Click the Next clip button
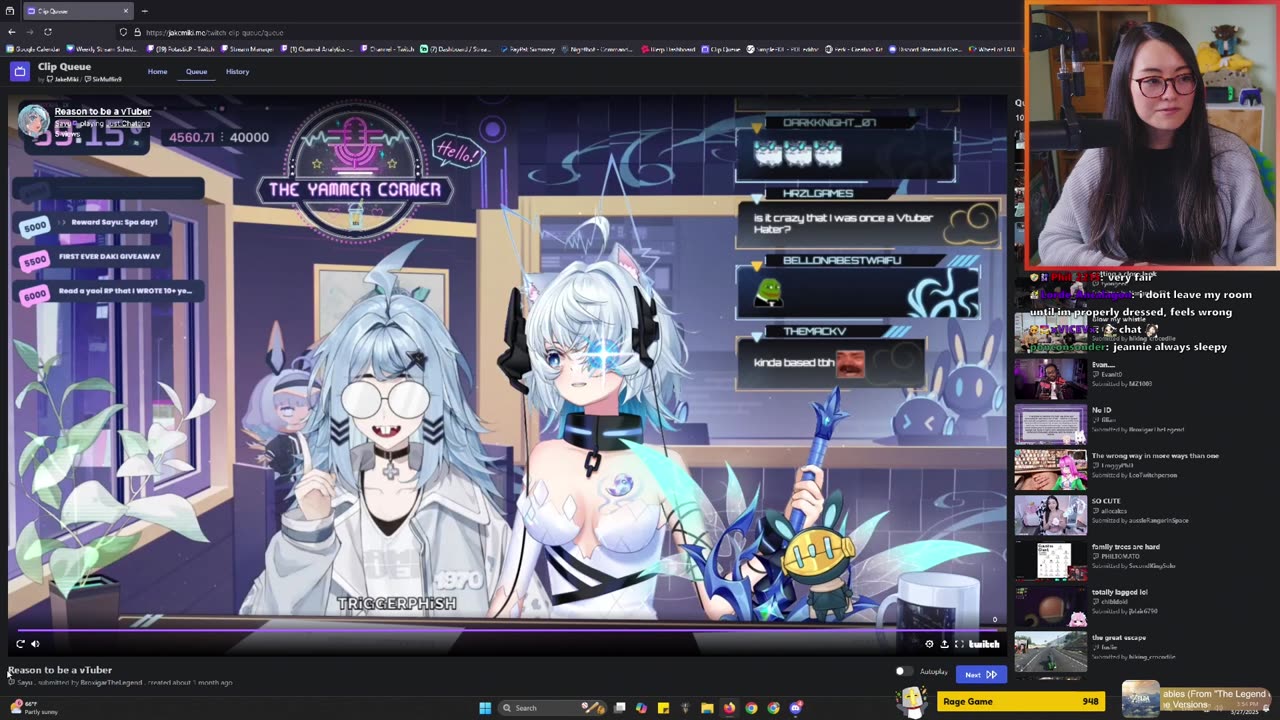The image size is (1280, 720). [981, 674]
